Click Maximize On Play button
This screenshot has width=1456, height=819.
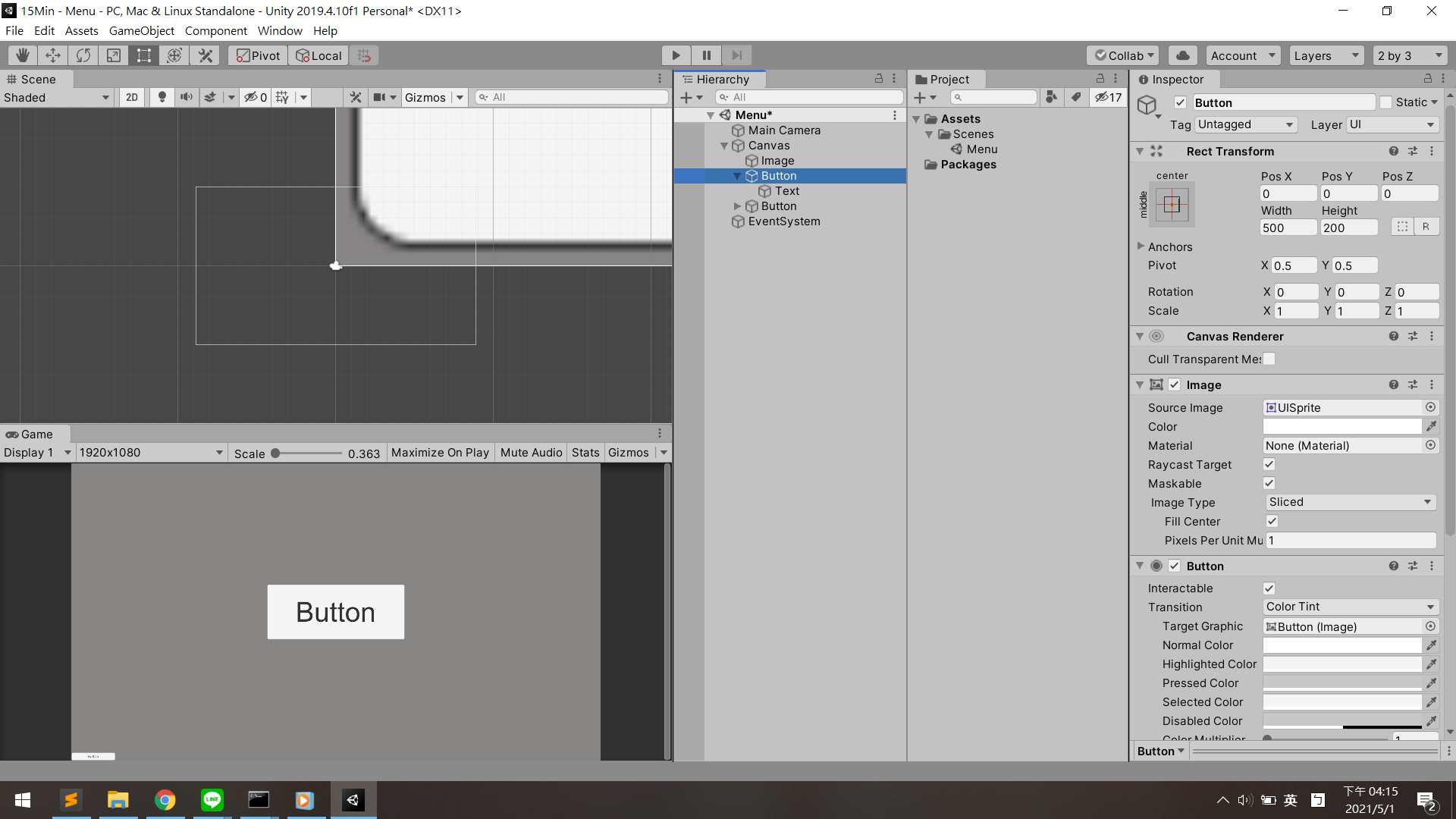coord(440,453)
